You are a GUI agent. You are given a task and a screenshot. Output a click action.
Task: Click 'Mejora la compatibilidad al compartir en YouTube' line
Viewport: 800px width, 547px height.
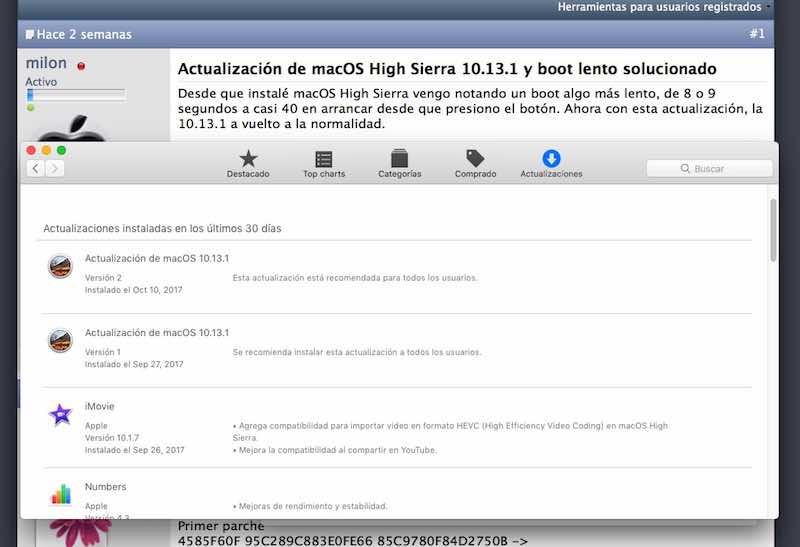335,450
